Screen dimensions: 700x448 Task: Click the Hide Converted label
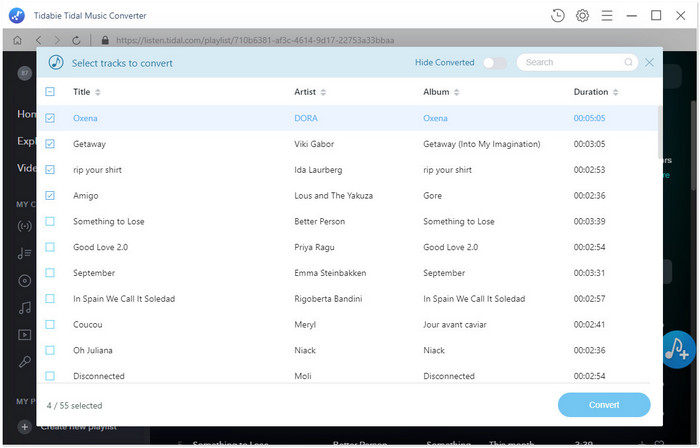445,62
